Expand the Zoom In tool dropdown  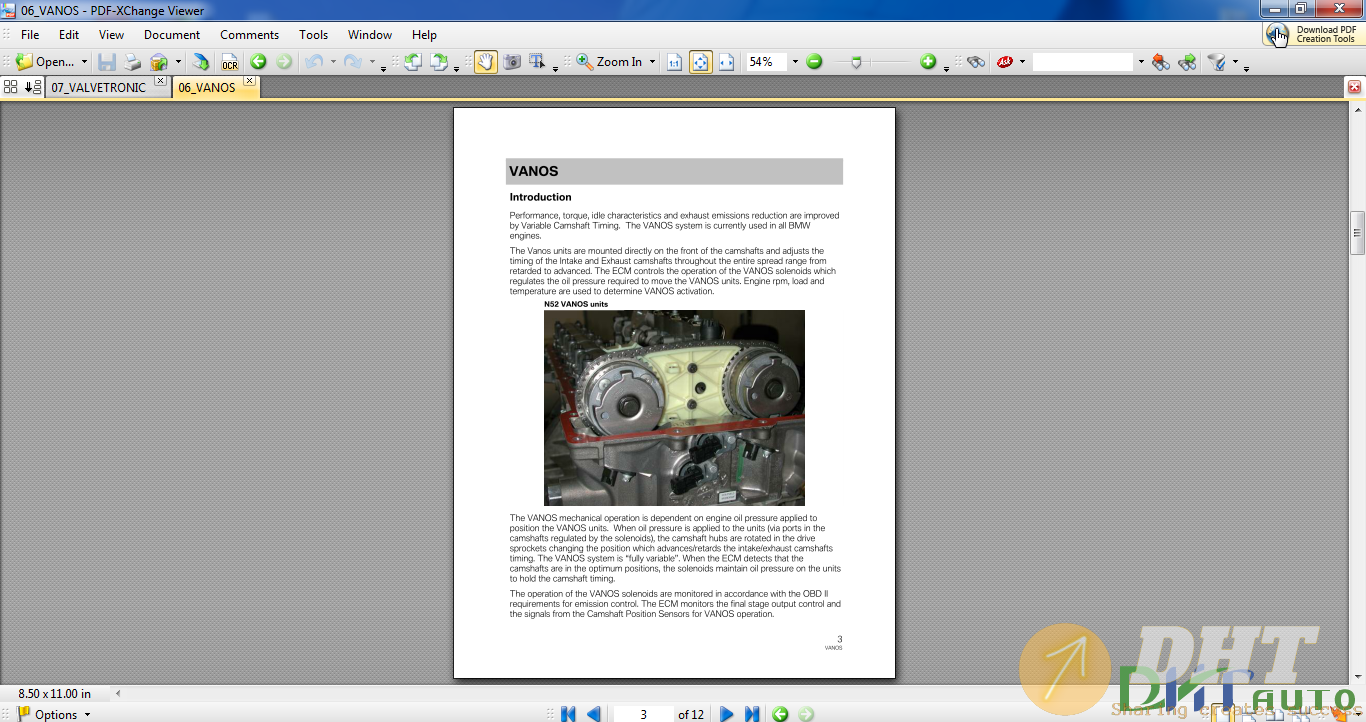(x=652, y=62)
